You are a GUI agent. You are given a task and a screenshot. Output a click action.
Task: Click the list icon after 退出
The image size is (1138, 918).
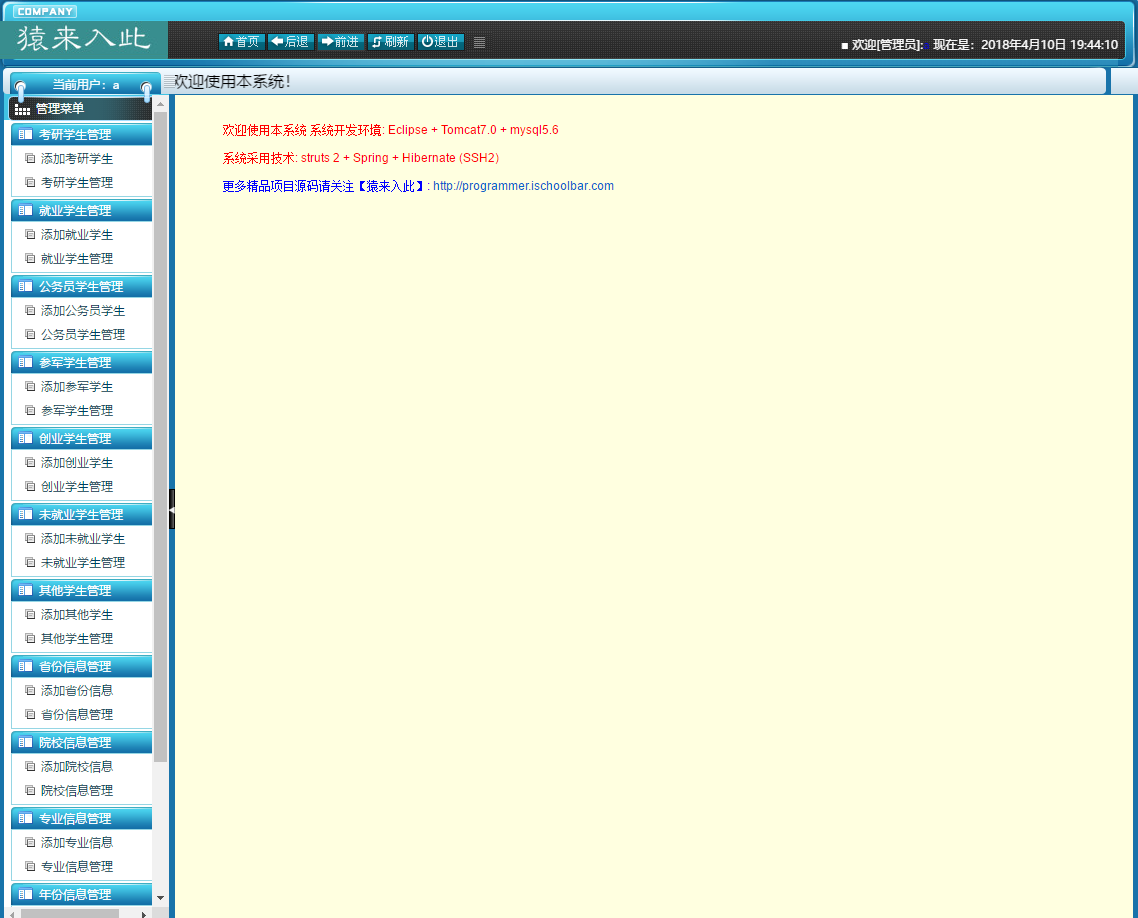479,42
